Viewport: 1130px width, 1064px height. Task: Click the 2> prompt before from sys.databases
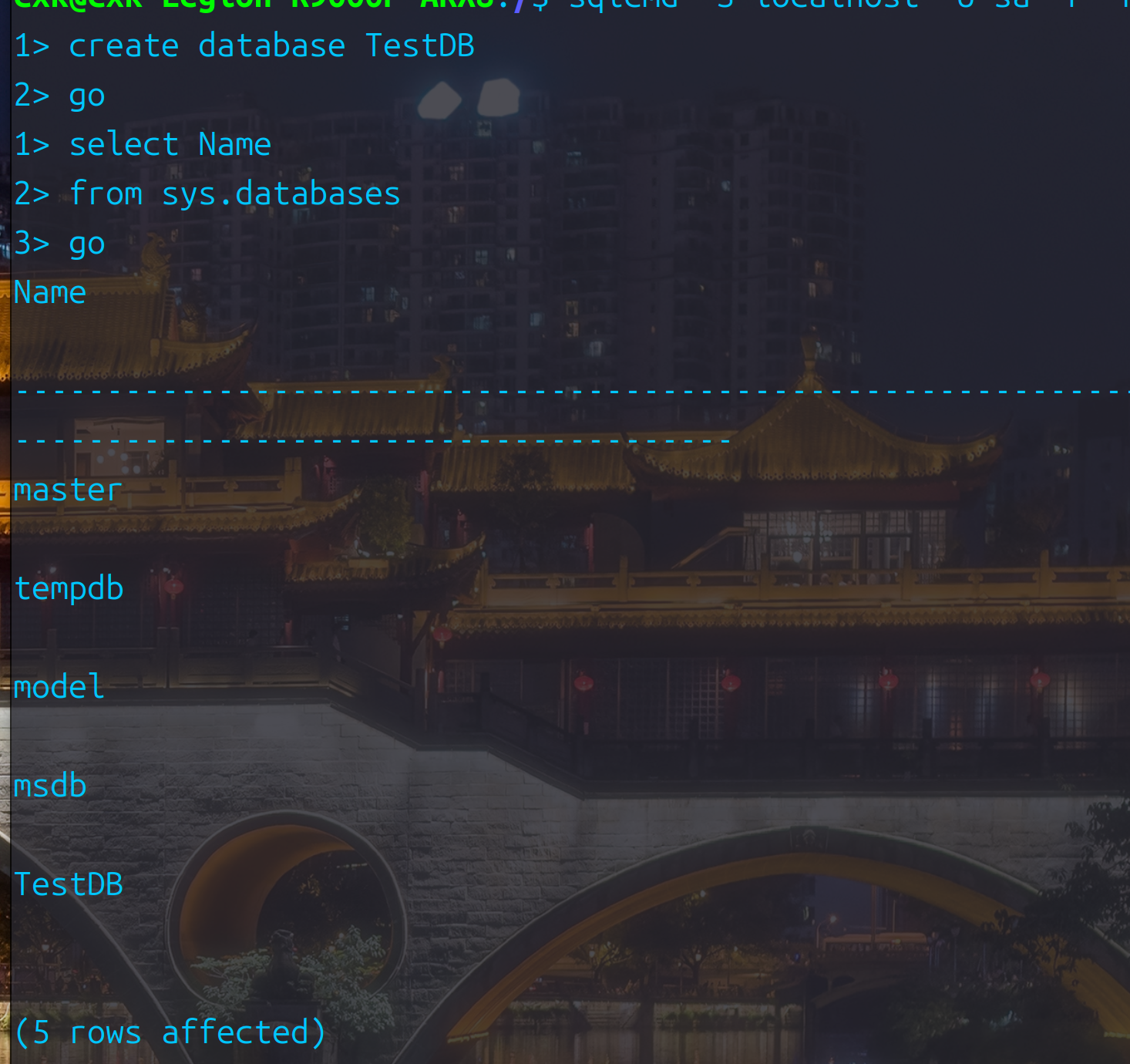pyautogui.click(x=31, y=193)
